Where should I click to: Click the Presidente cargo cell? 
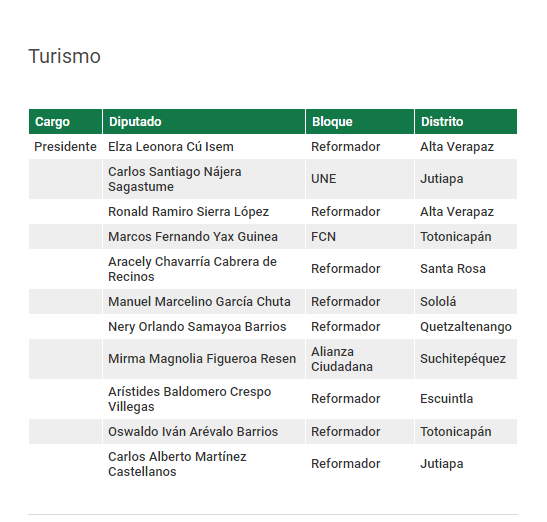(x=65, y=147)
